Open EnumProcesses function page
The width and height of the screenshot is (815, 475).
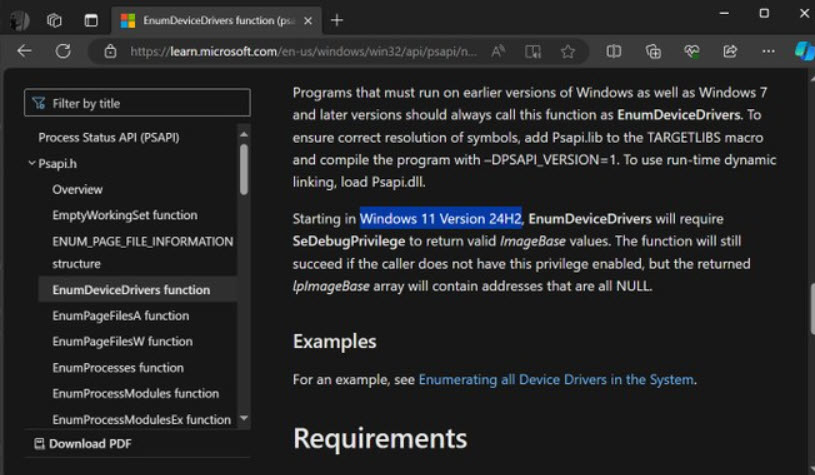click(x=118, y=367)
